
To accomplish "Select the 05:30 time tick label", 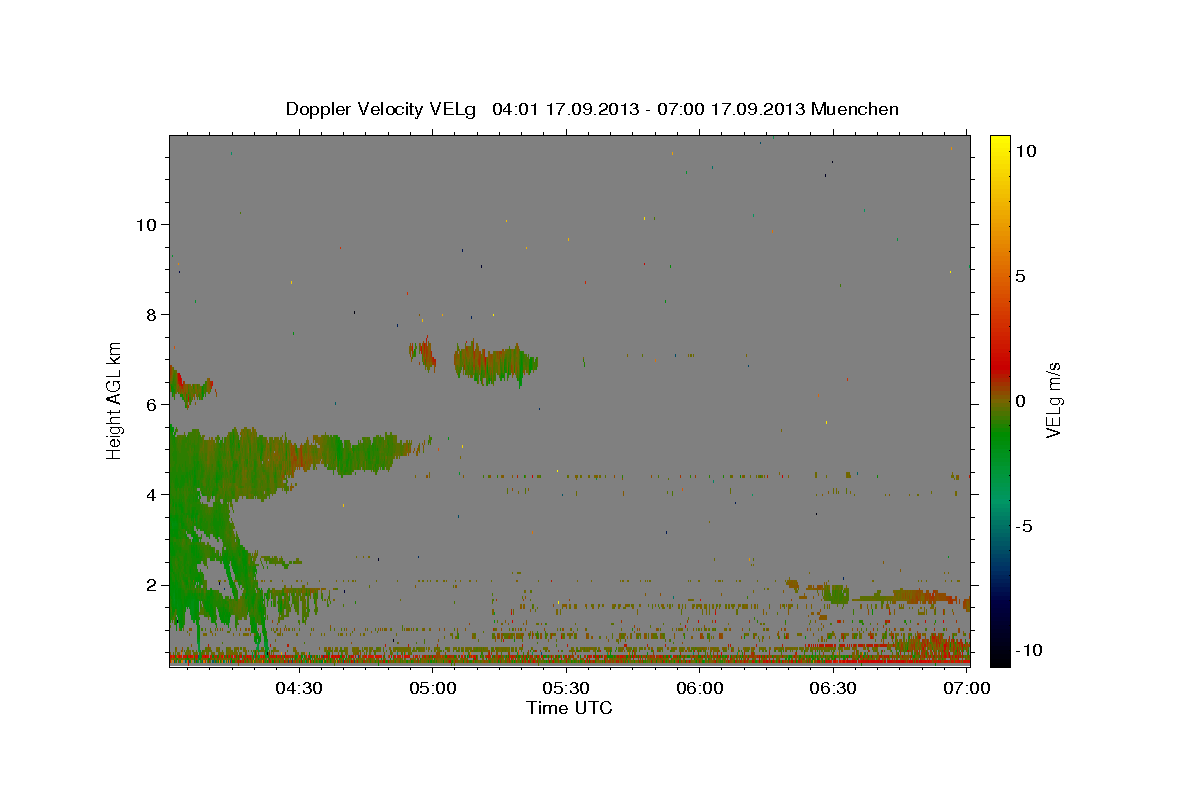I will 567,688.
